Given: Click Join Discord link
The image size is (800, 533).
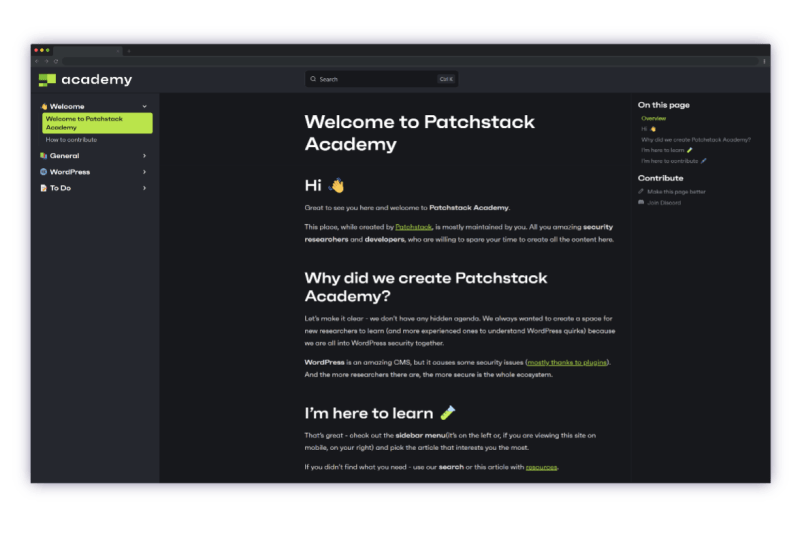Looking at the screenshot, I should [664, 203].
